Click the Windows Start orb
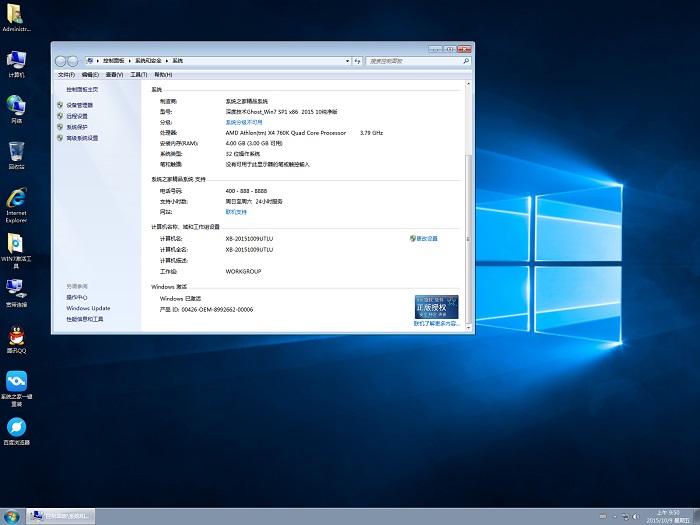Viewport: 700px width, 525px height. [12, 517]
